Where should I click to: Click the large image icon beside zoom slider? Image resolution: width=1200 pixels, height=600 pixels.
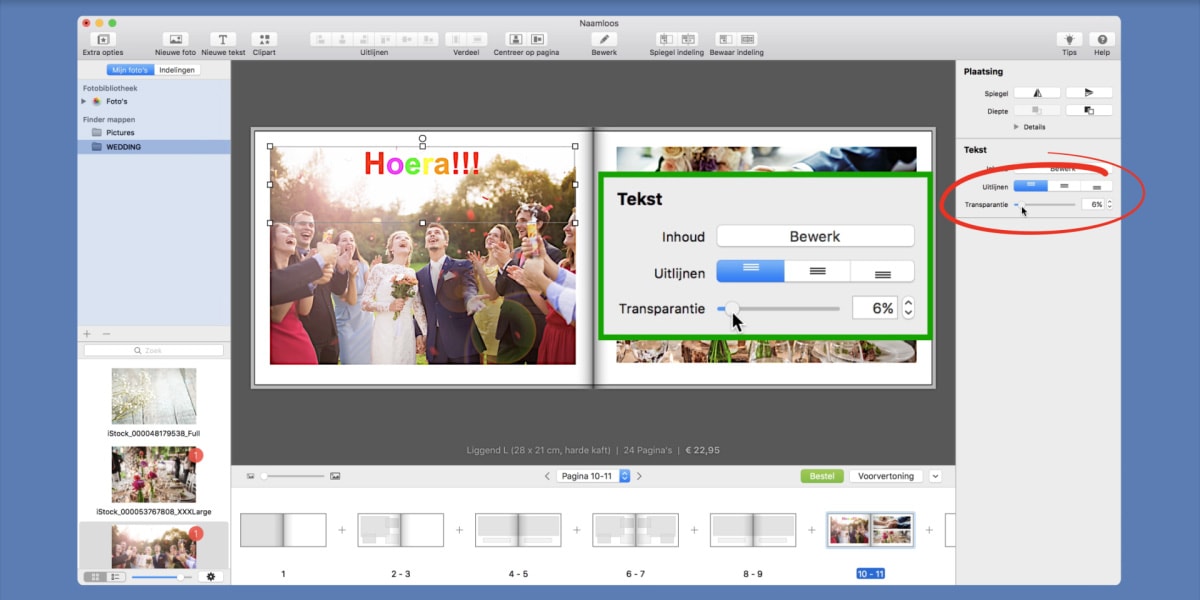pyautogui.click(x=335, y=476)
